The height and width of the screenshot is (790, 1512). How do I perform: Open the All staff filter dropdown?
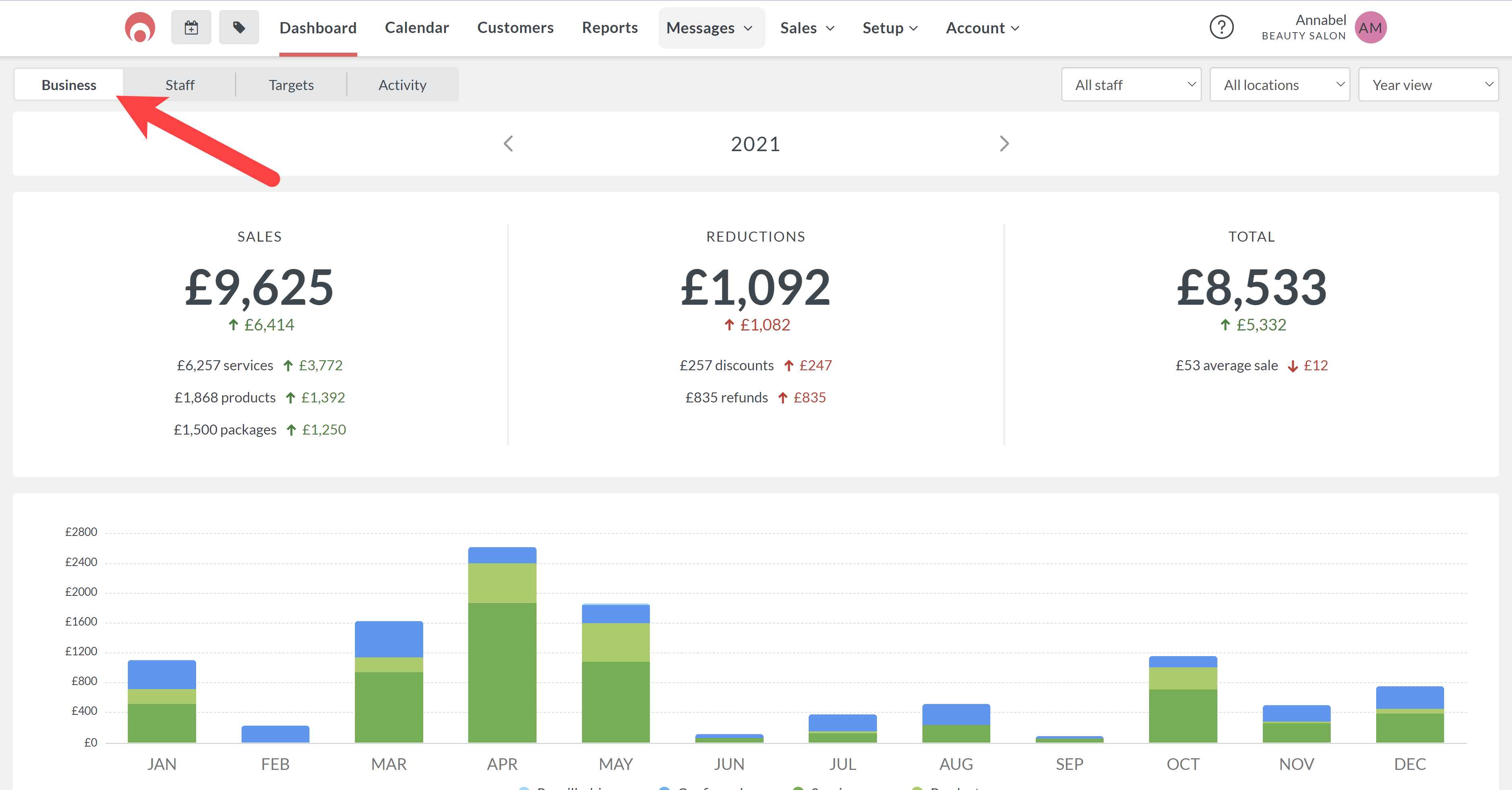tap(1131, 84)
